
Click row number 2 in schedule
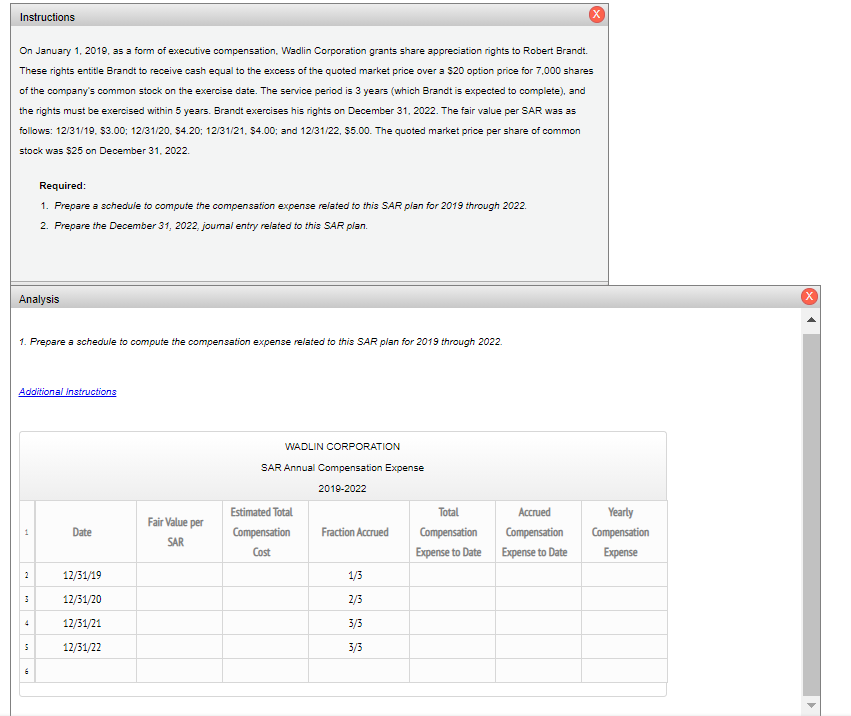(27, 575)
